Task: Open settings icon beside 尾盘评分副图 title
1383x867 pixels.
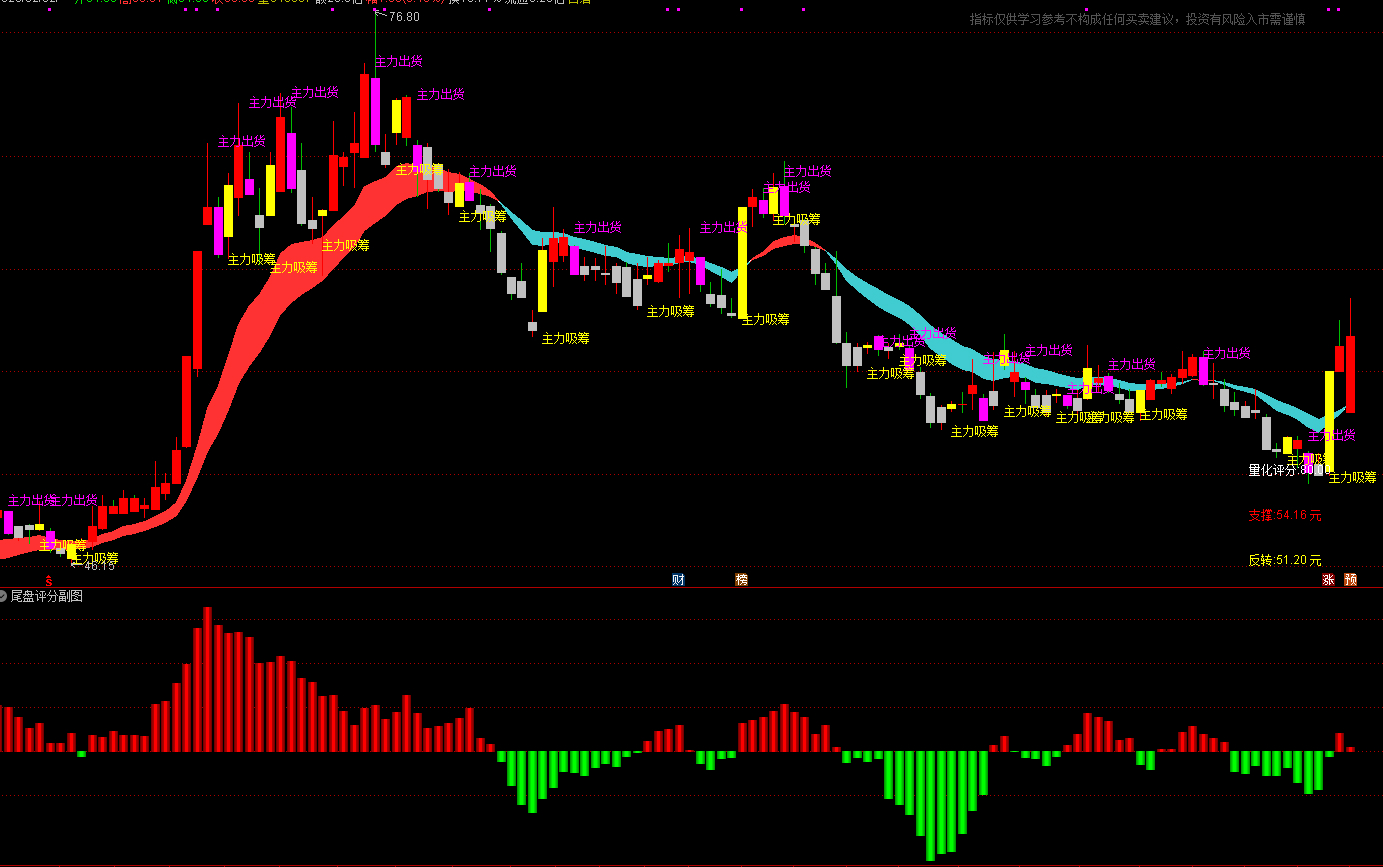Action: click(x=4, y=596)
